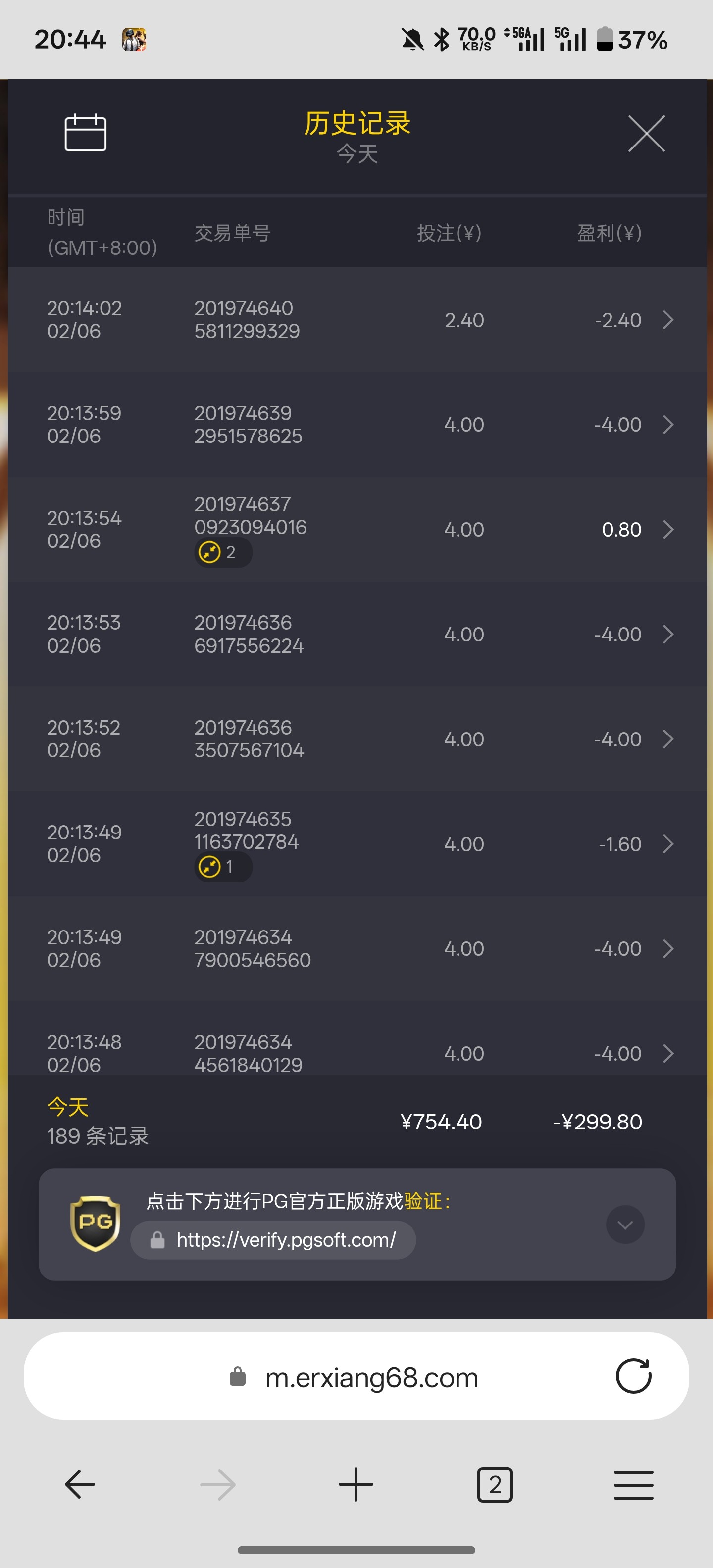Open a new browser tab
The height and width of the screenshot is (1568, 713).
(x=356, y=1485)
